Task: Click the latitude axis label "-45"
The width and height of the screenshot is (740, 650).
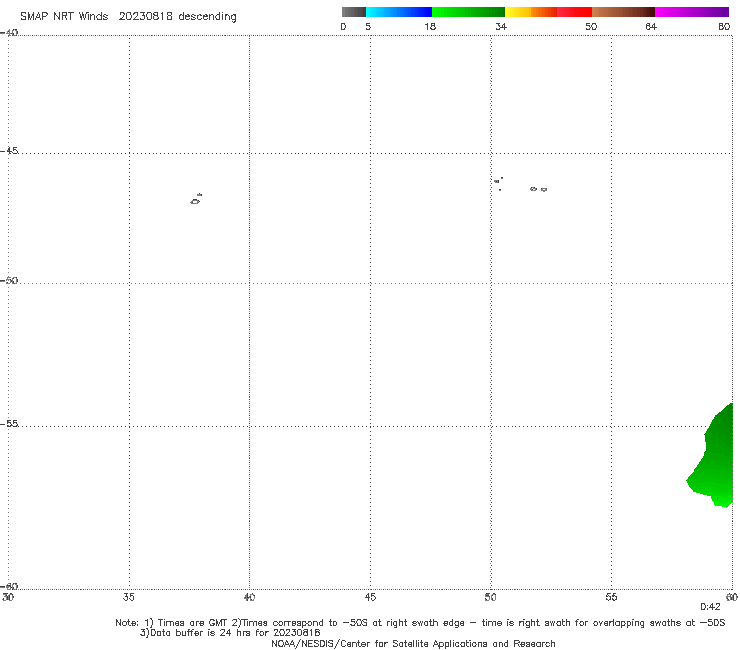Action: (x=9, y=151)
